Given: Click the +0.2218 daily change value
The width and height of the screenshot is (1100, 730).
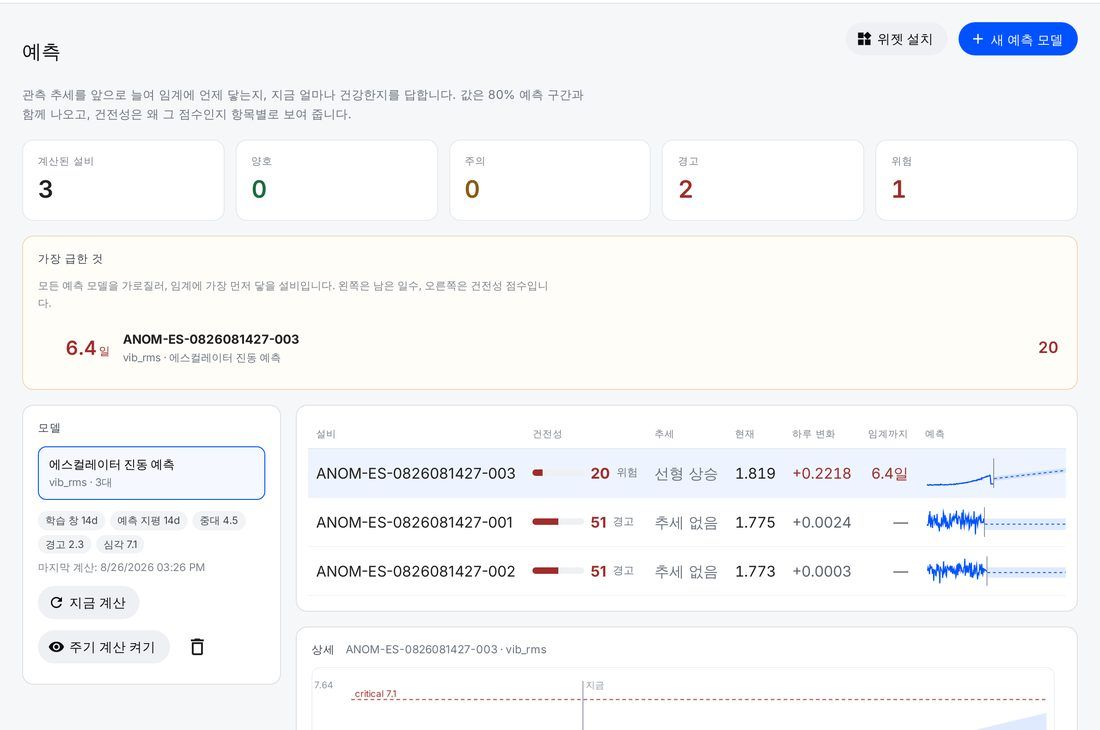Looking at the screenshot, I should [x=821, y=474].
